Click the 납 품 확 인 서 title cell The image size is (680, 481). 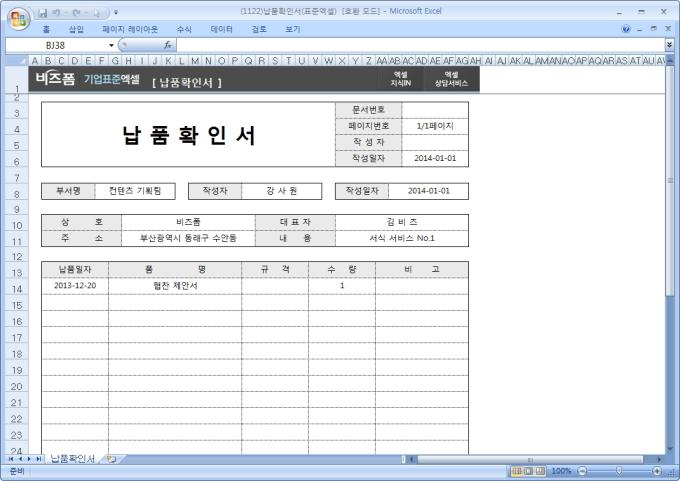tap(188, 134)
